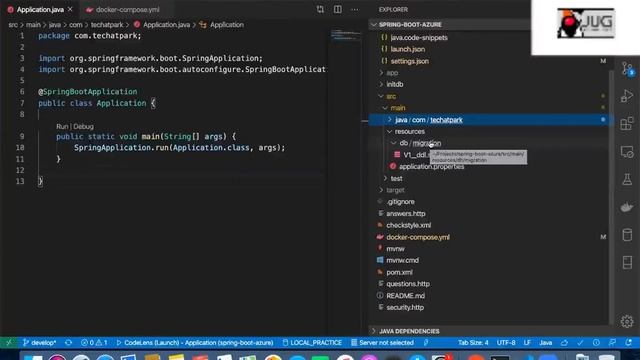Open the Extensions view
The height and width of the screenshot is (360, 640).
(627, 124)
